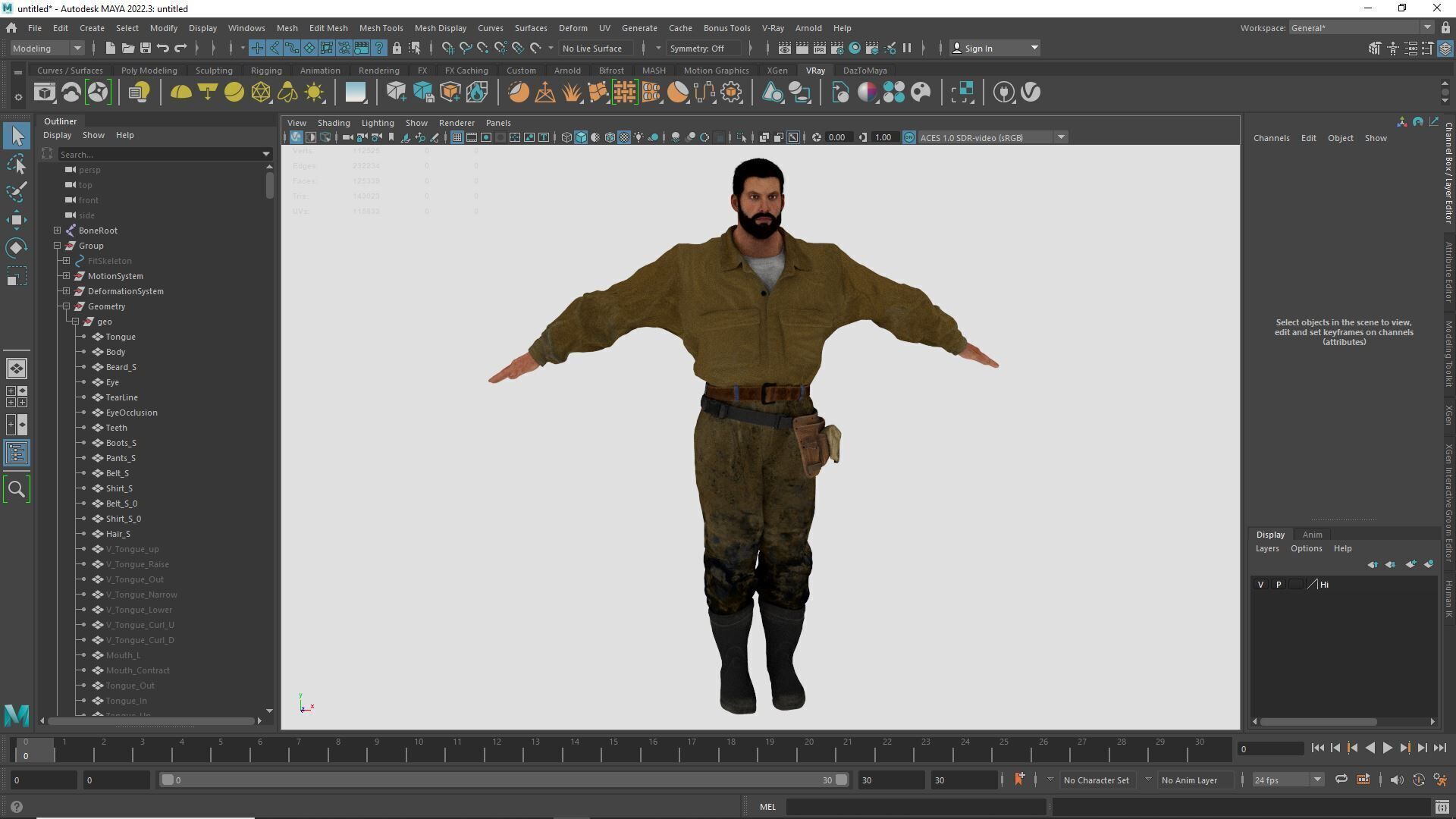Image resolution: width=1456 pixels, height=819 pixels.
Task: Pick the Rotate tool icon
Action: click(x=17, y=248)
